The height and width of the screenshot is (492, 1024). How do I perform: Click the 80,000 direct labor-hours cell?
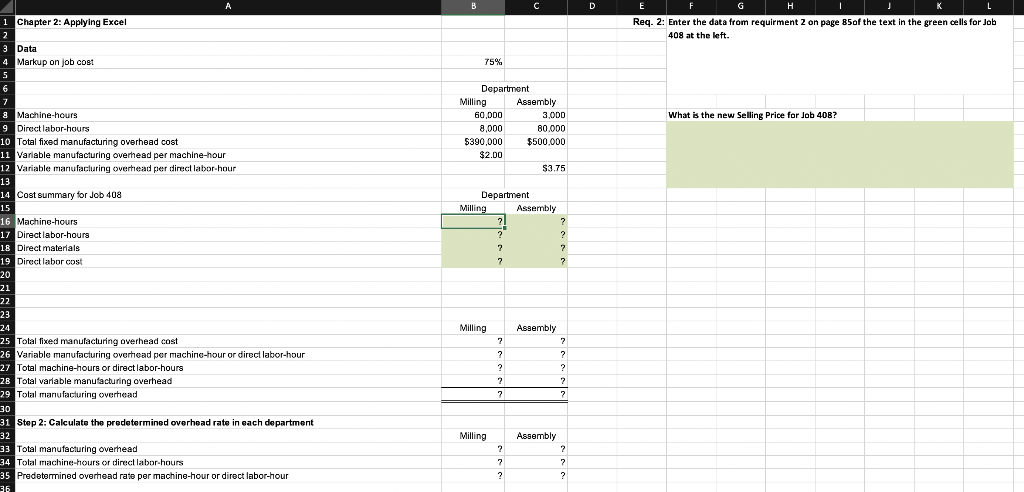tap(536, 129)
